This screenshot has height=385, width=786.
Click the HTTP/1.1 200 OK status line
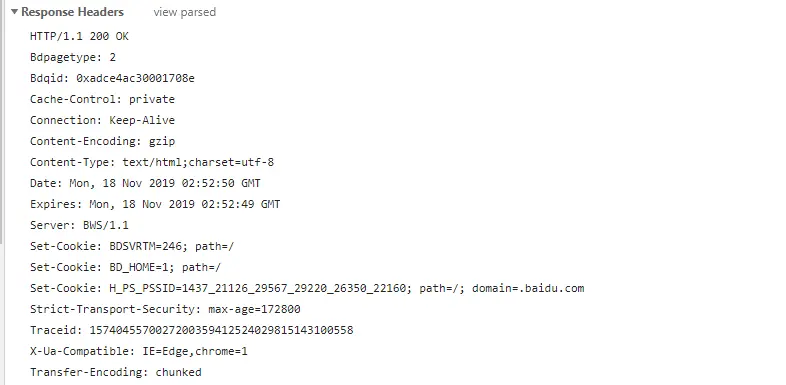pos(79,36)
